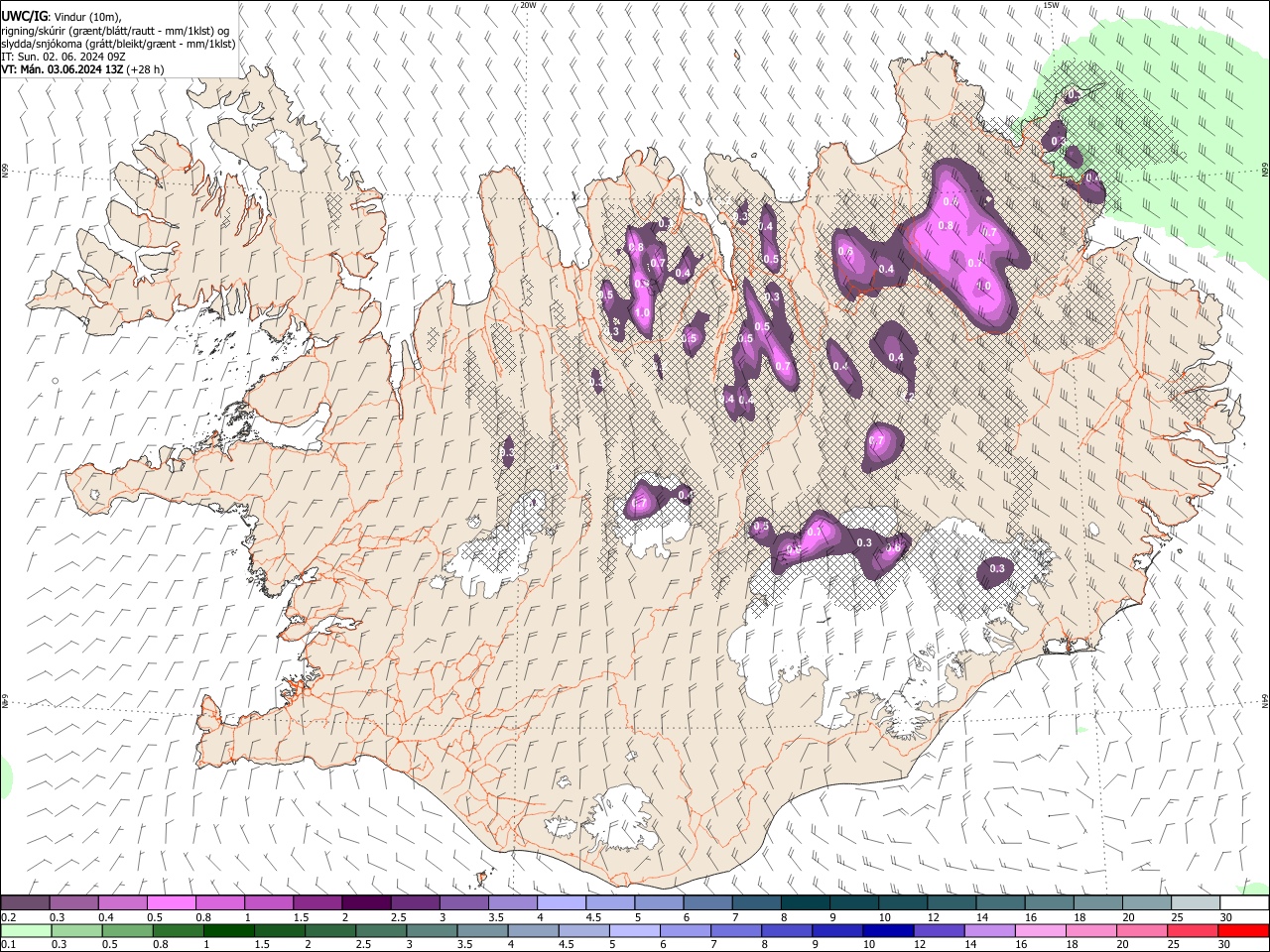This screenshot has height=952, width=1270.
Task: Click the '15W' longitude label
Action: (1052, 5)
